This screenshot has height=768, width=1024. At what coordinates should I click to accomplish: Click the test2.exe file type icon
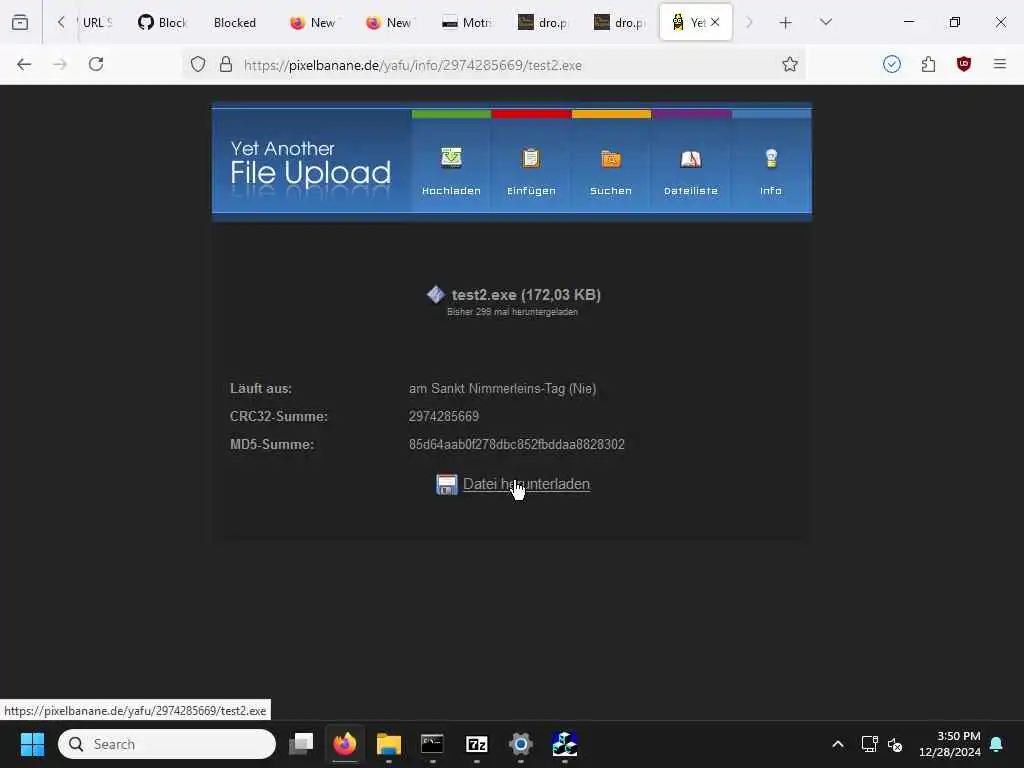pyautogui.click(x=436, y=295)
